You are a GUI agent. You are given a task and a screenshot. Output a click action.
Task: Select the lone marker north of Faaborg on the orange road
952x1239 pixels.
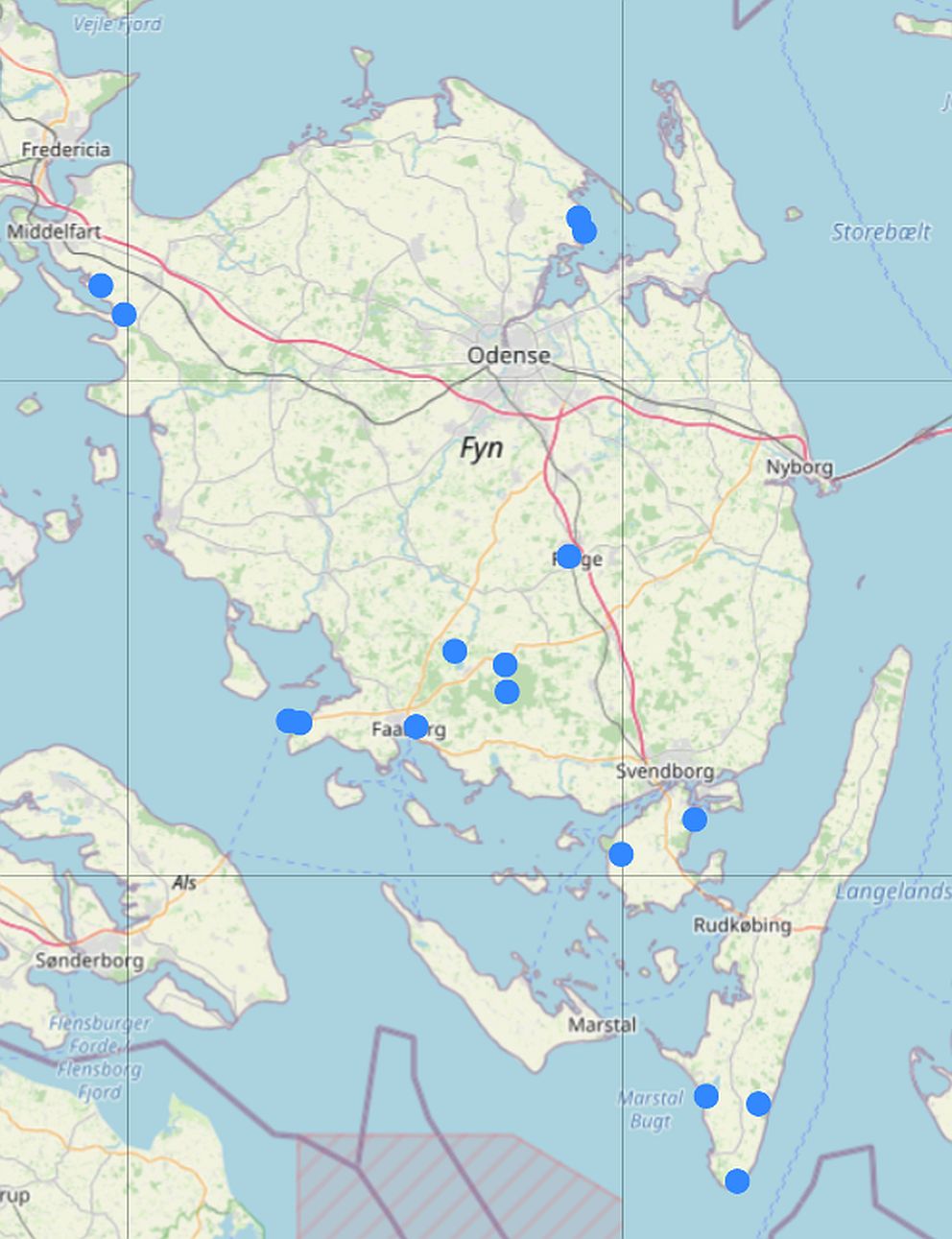tap(455, 651)
